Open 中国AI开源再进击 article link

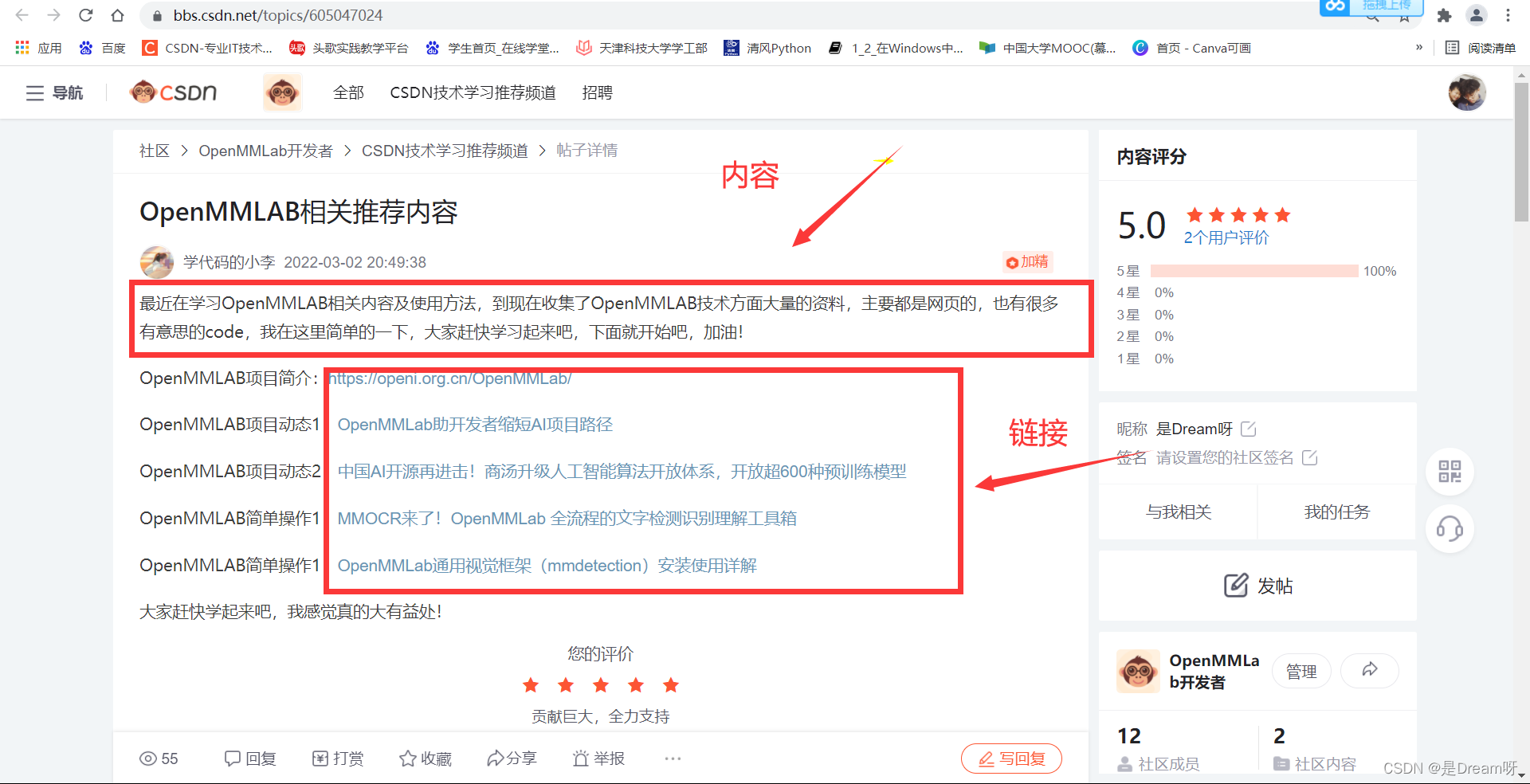click(622, 472)
